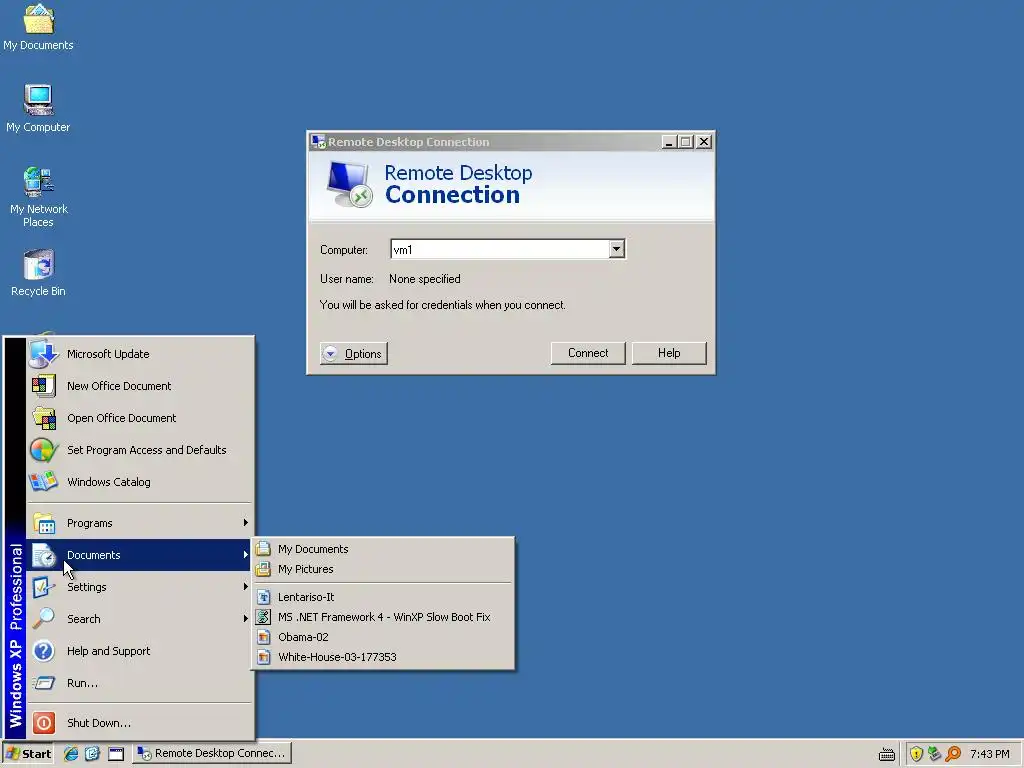Click the magnifier tray icon

(953, 754)
